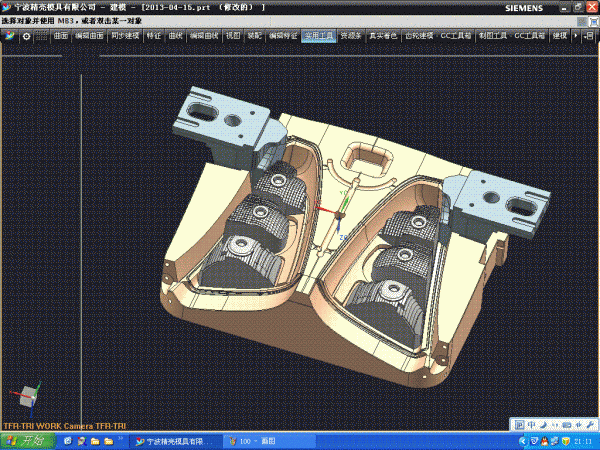The image size is (600, 450).
Task: Switch to the 特征 tab
Action: point(154,36)
